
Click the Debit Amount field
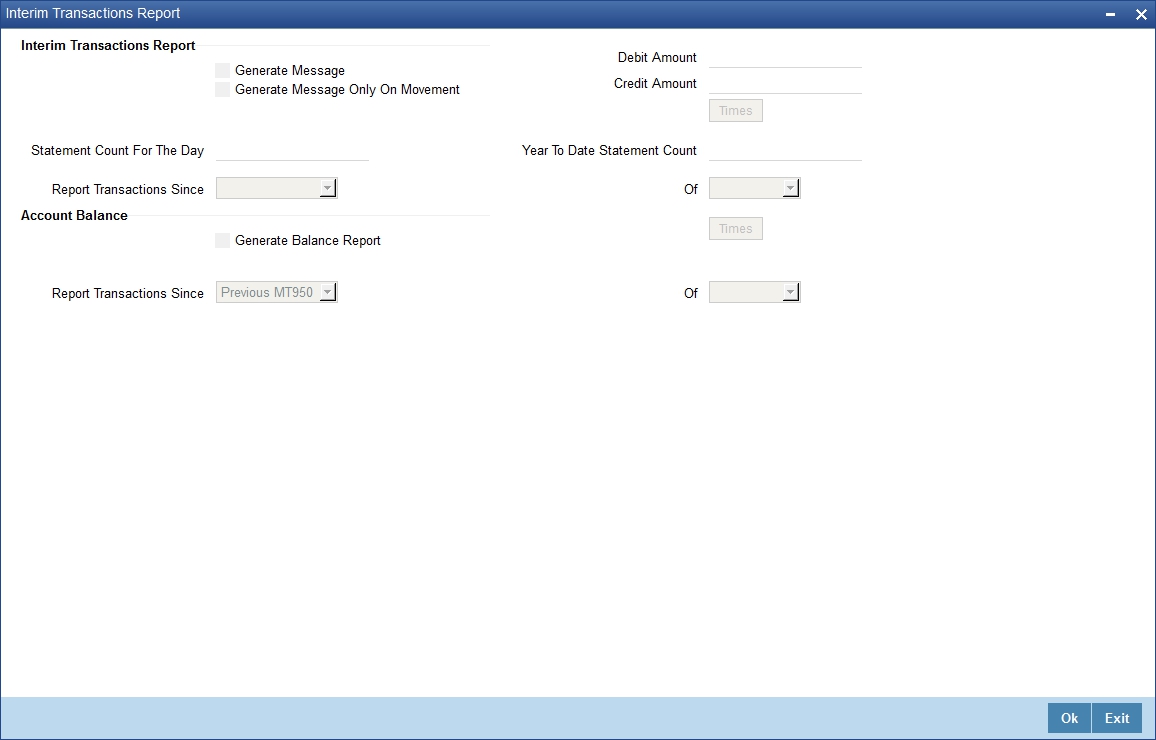785,57
